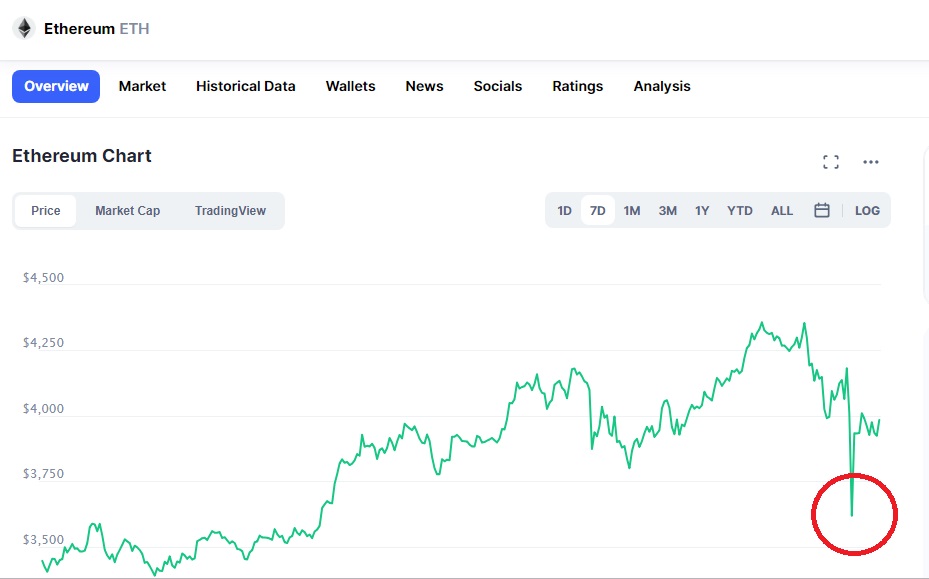Open the News section tab
The image size is (929, 579).
(x=424, y=87)
